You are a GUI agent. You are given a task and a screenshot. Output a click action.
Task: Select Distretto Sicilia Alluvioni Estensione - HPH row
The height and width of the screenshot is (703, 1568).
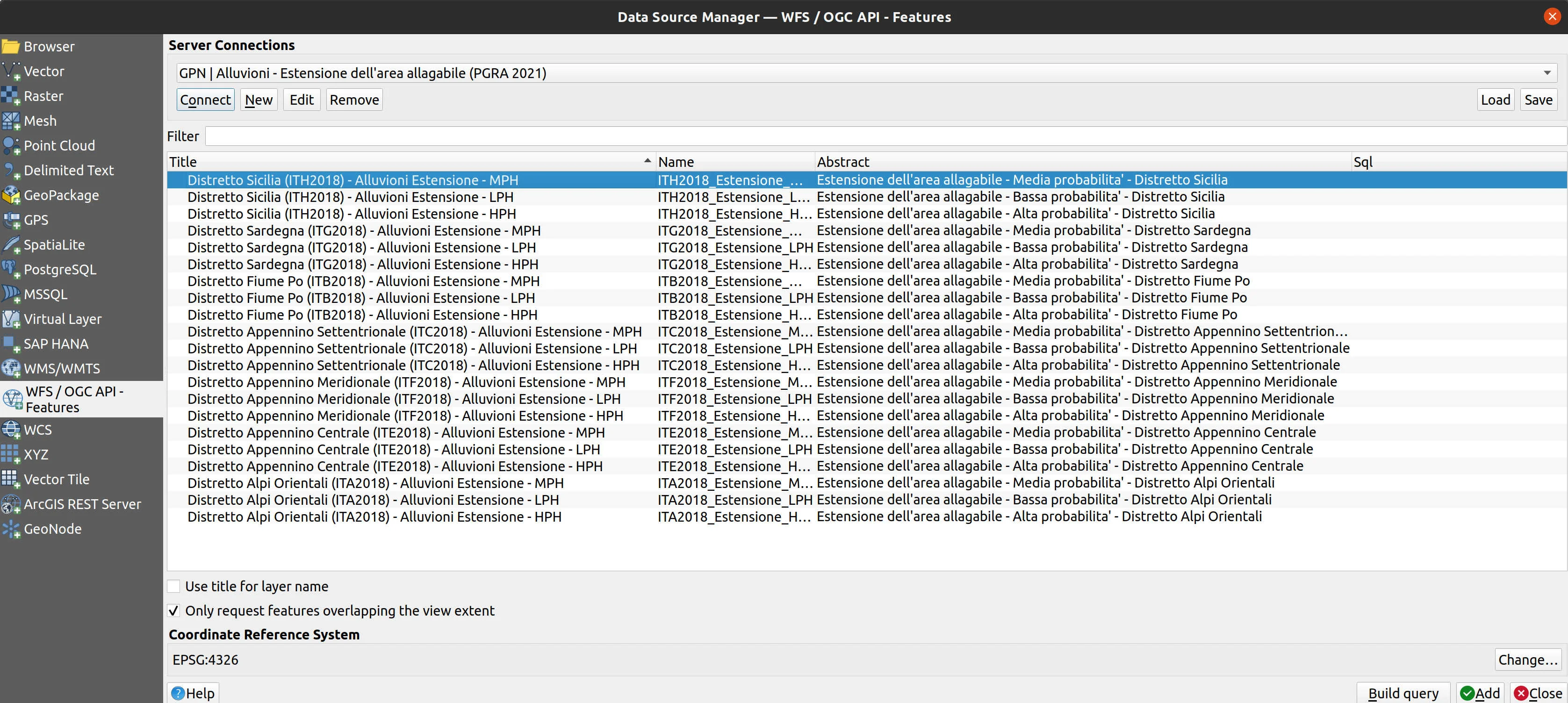pyautogui.click(x=867, y=214)
